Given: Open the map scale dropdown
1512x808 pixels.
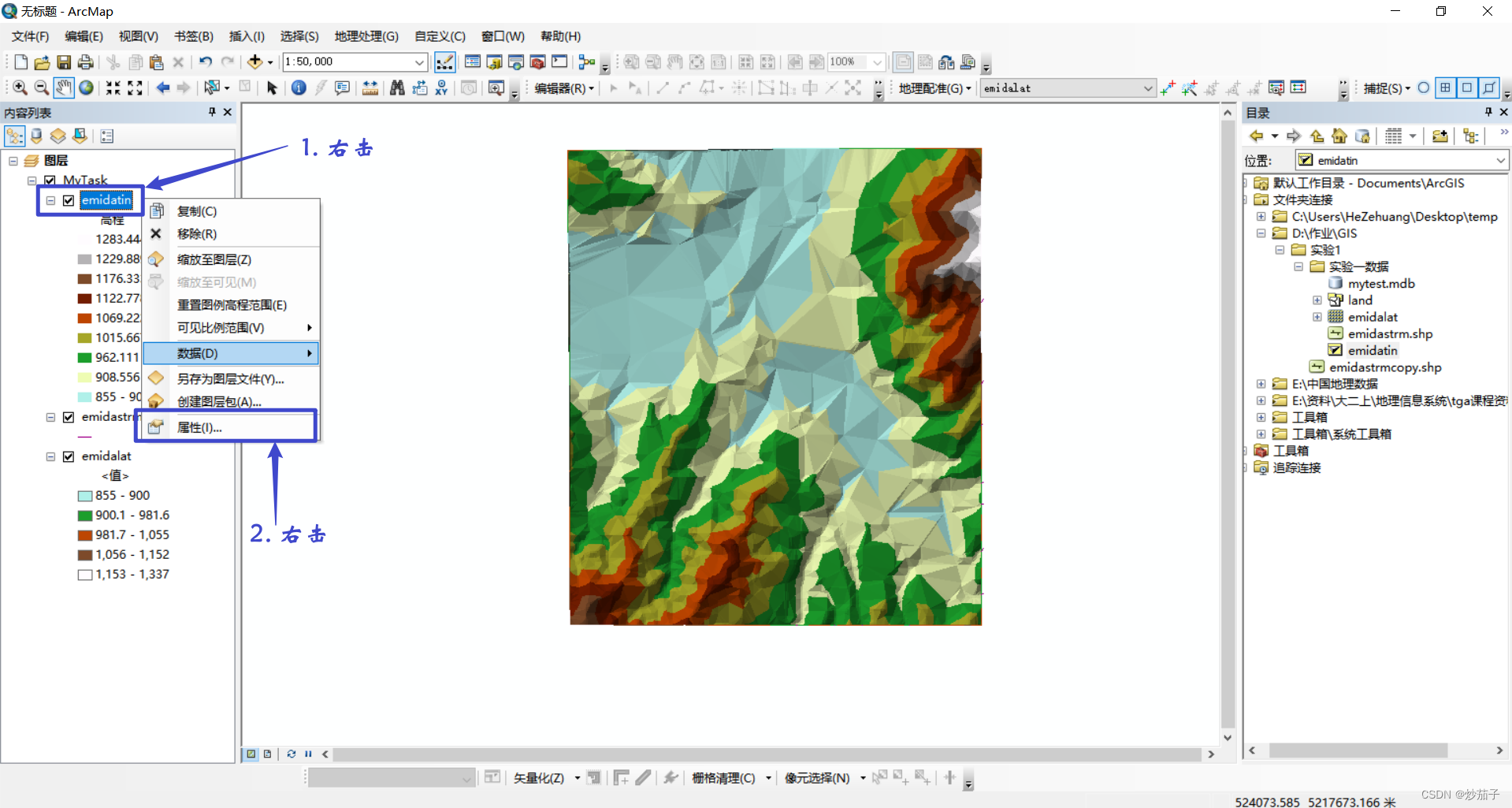Looking at the screenshot, I should 420,62.
